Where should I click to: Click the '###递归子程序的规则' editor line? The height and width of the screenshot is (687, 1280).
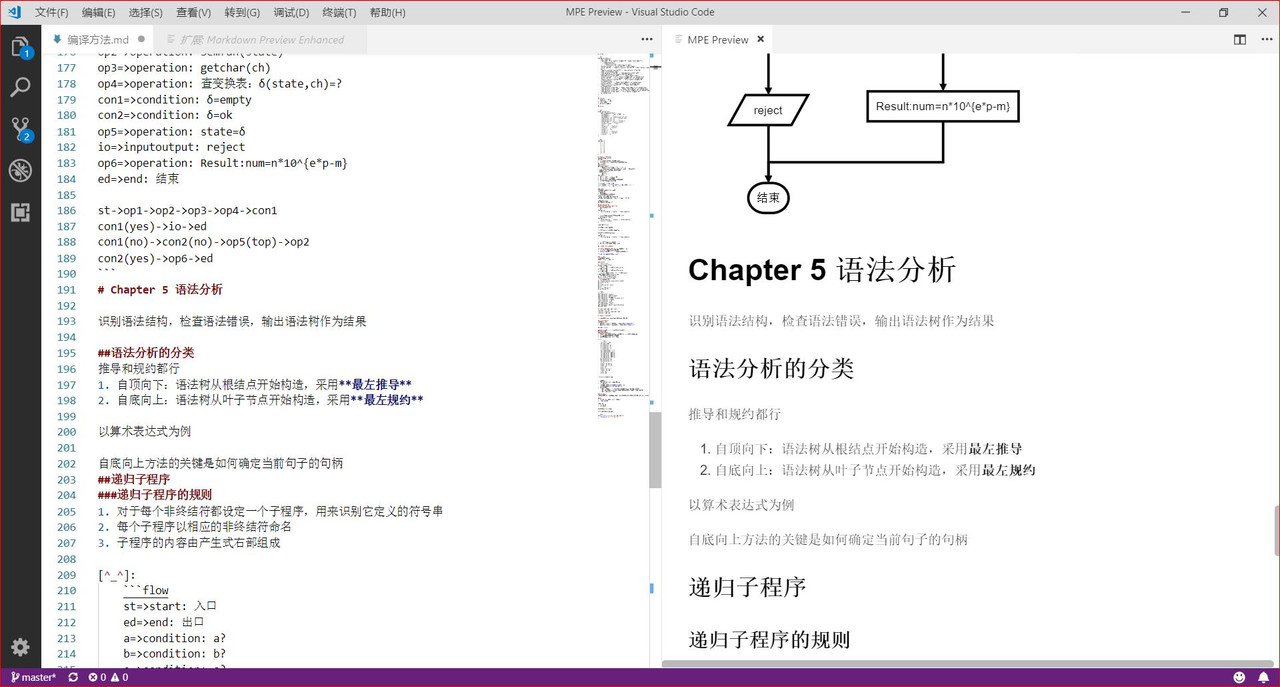[155, 495]
